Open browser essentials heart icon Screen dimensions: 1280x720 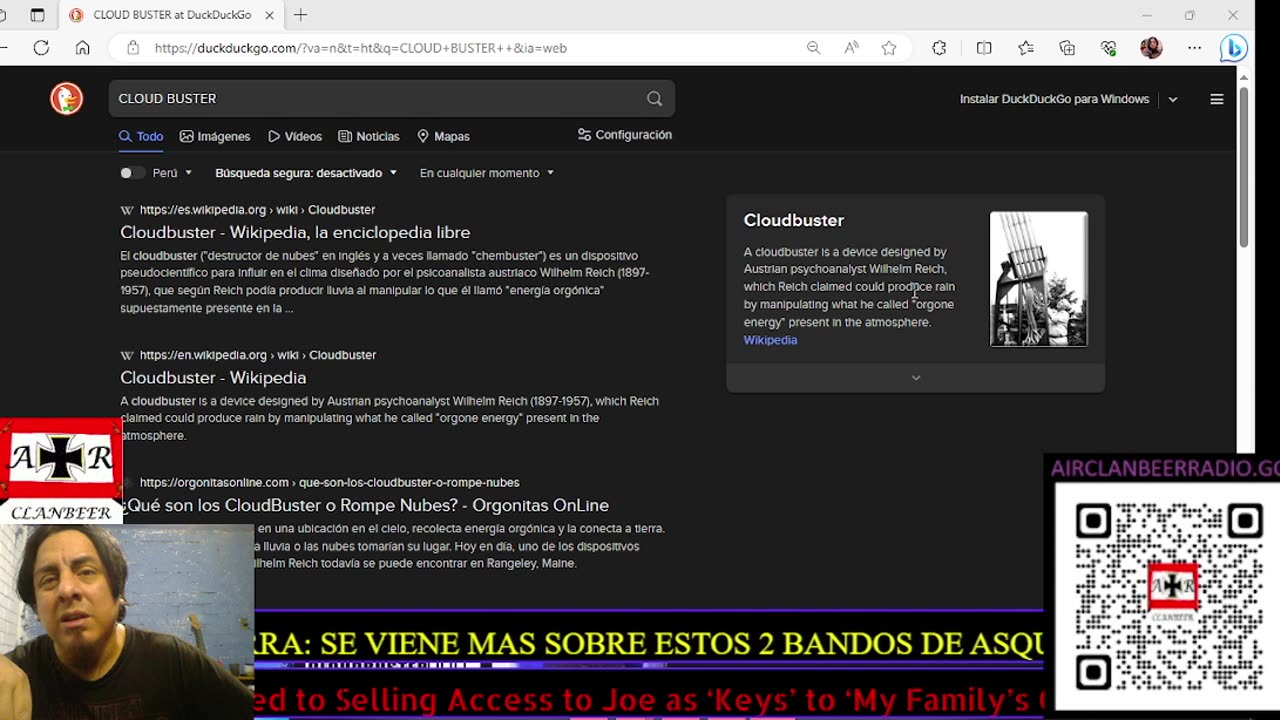coord(1108,48)
